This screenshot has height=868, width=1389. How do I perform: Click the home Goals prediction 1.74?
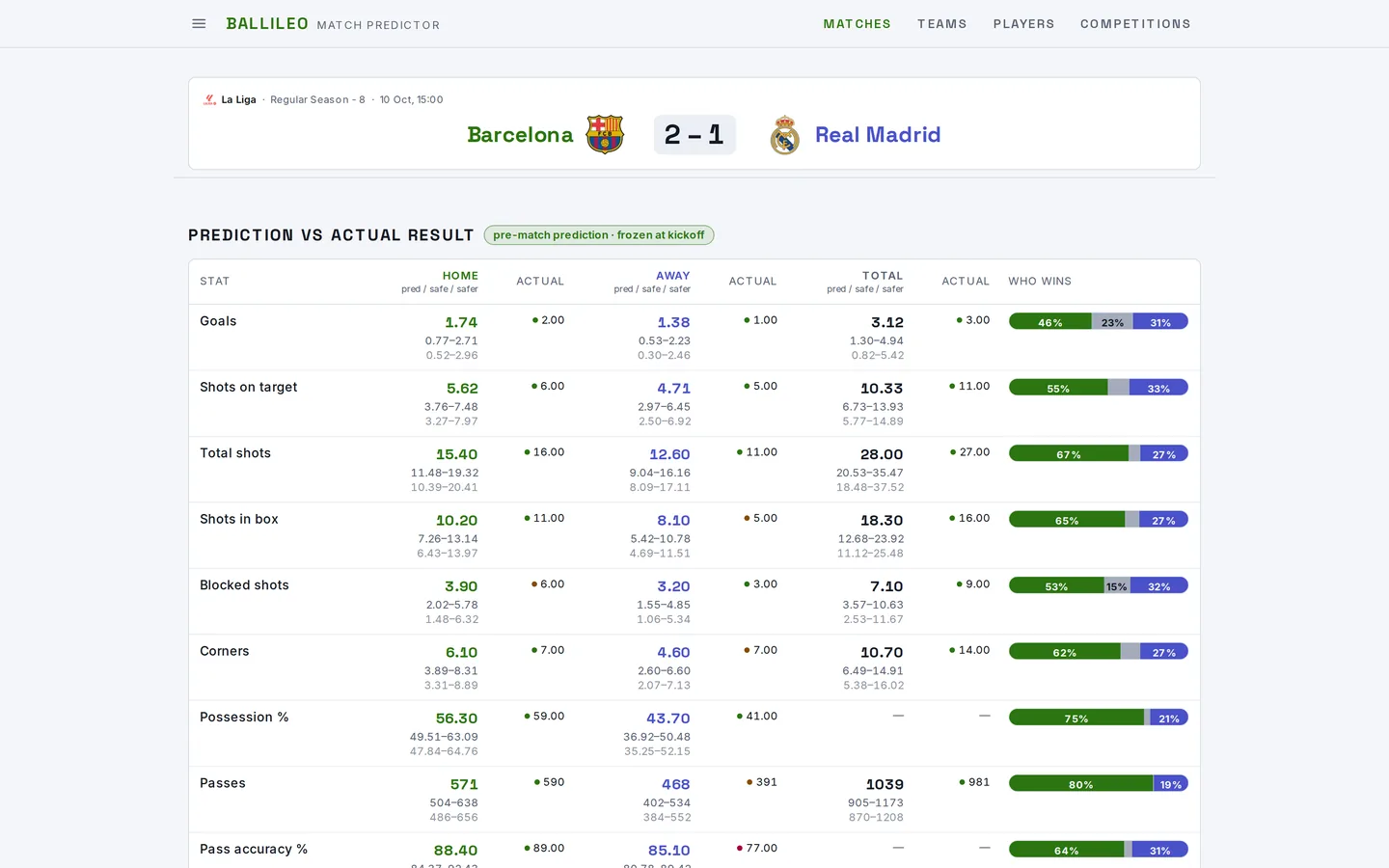click(x=461, y=323)
